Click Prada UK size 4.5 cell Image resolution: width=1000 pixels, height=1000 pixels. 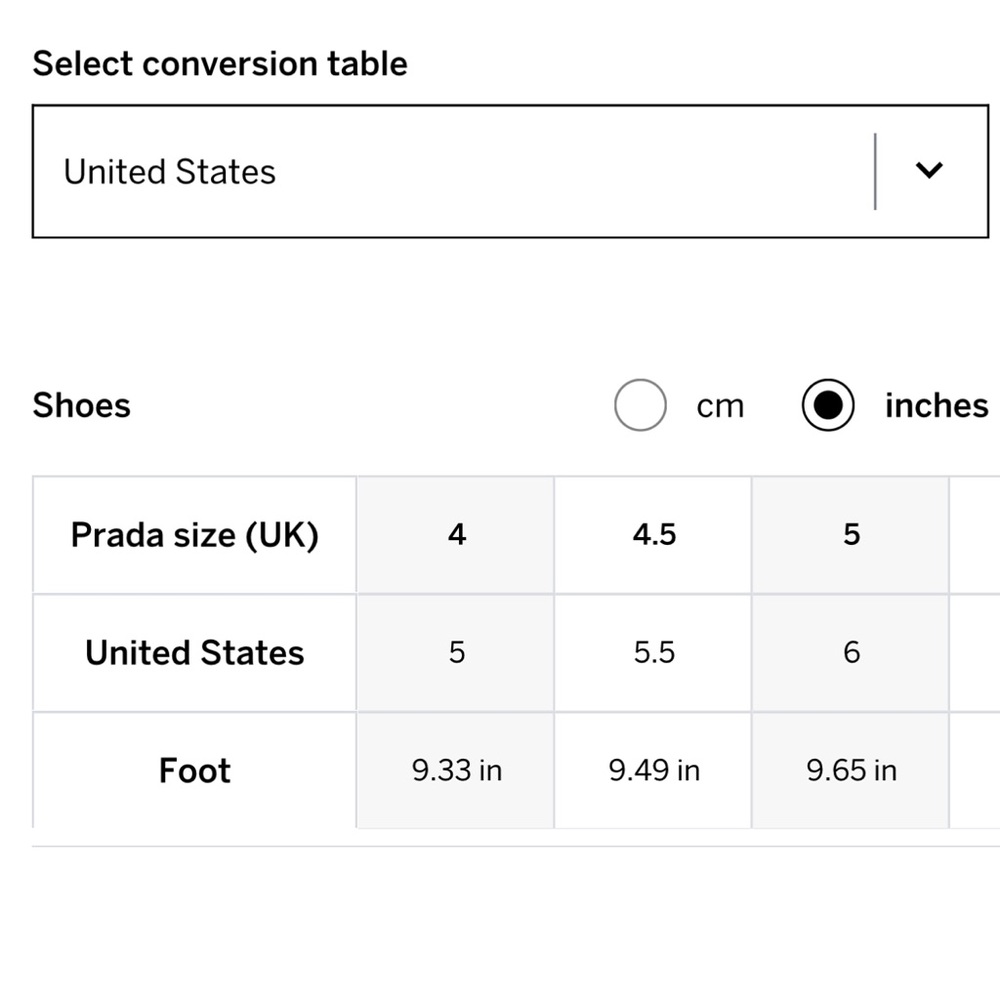tap(653, 534)
